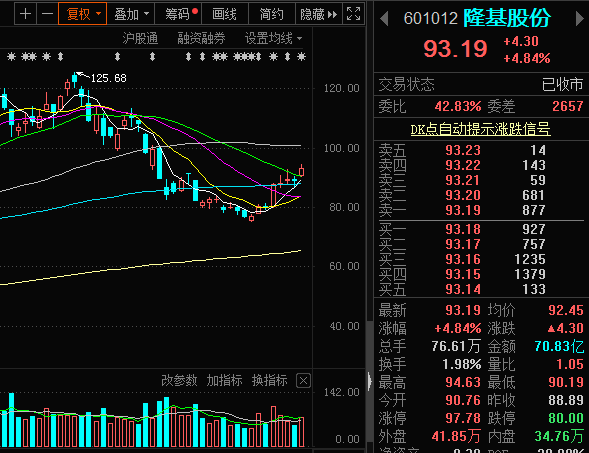Click the rightmost event marker above chart
Image resolution: width=589 pixels, height=453 pixels.
(301, 57)
